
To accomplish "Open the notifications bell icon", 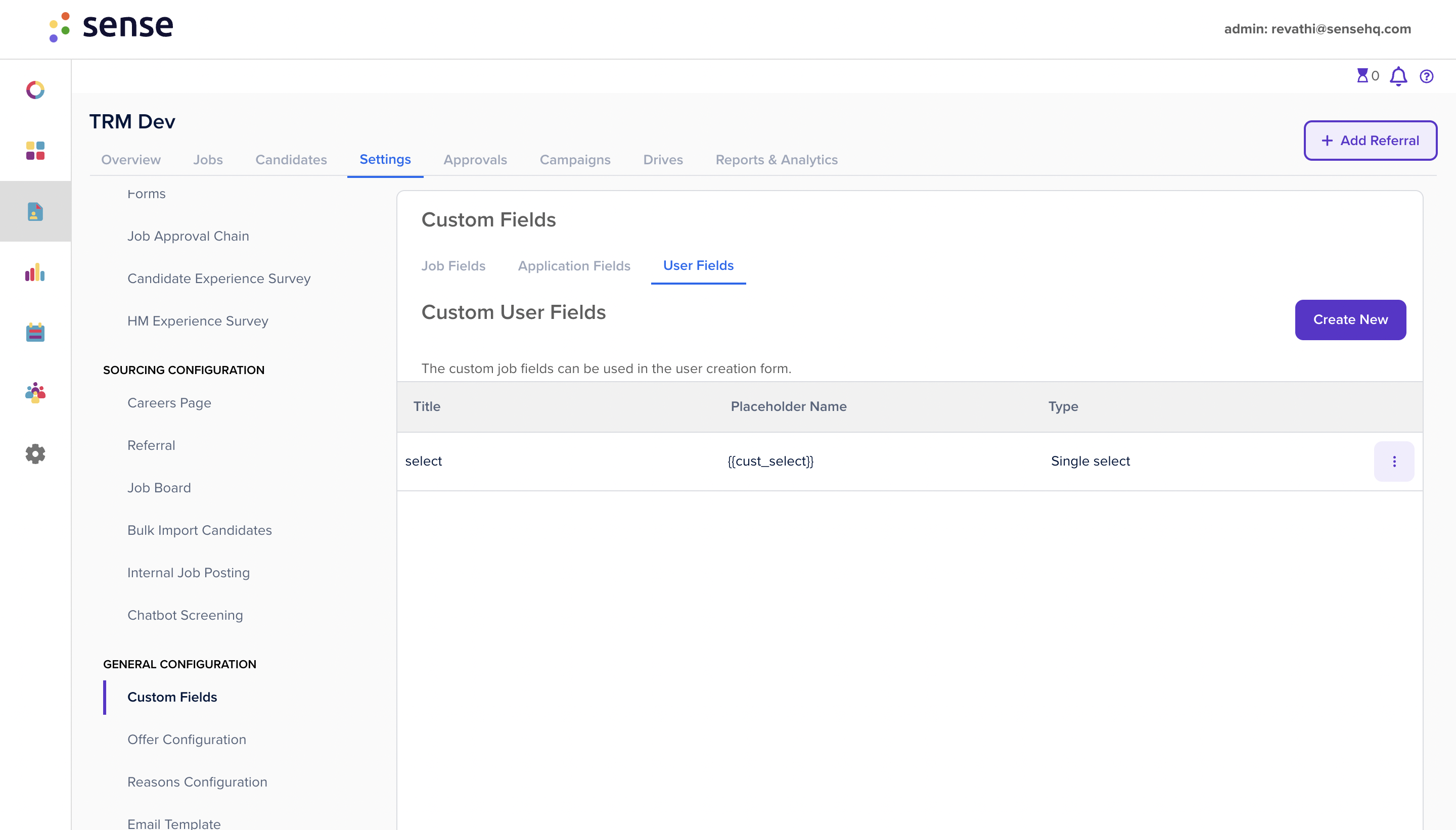I will tap(1398, 76).
